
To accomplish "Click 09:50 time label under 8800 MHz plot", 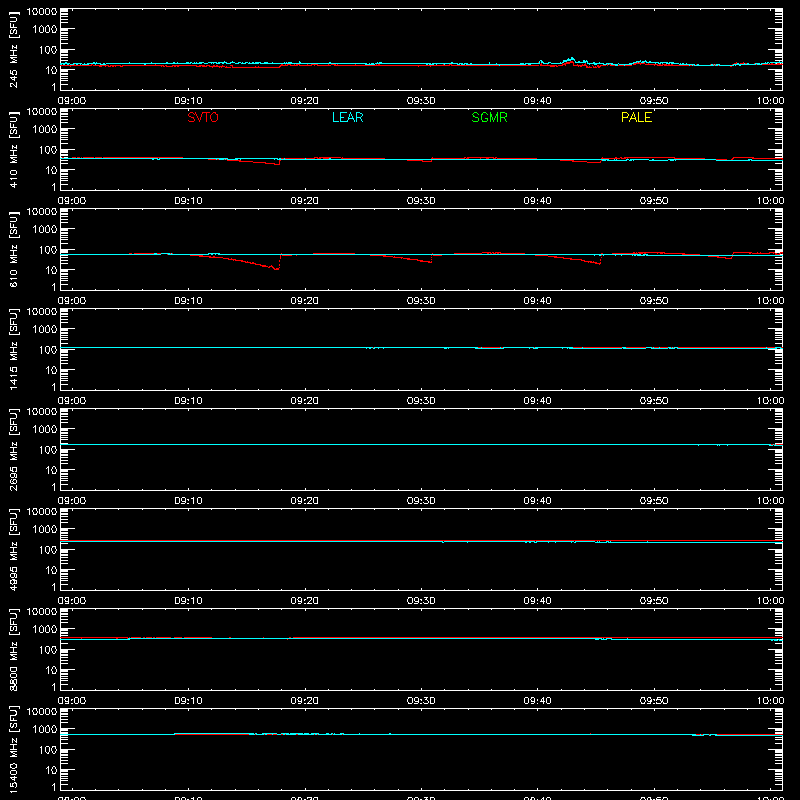I will pos(654,701).
